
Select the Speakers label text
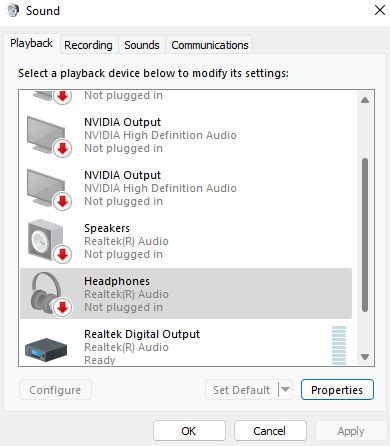pyautogui.click(x=107, y=228)
